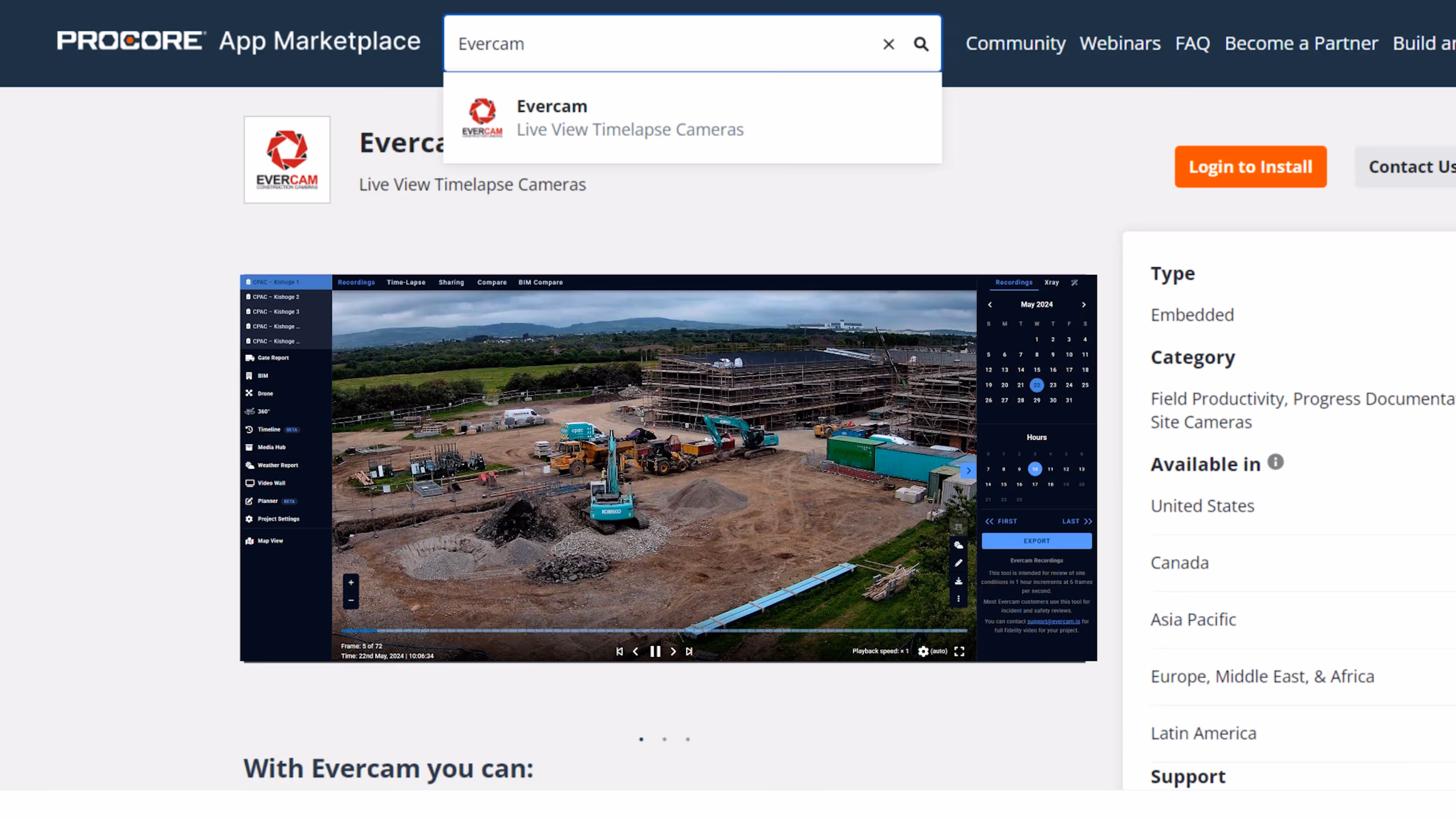Click the Procore logo

(131, 41)
